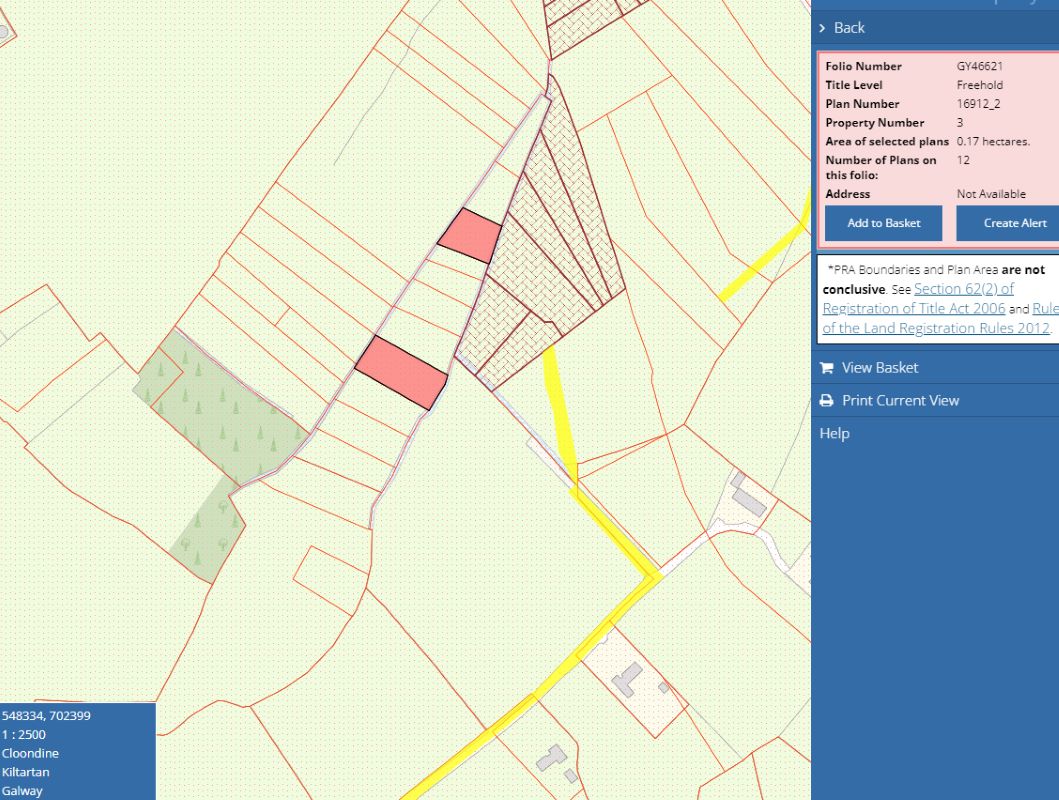Image resolution: width=1059 pixels, height=800 pixels.
Task: Click the L-shaped building near bottom road
Action: (628, 679)
